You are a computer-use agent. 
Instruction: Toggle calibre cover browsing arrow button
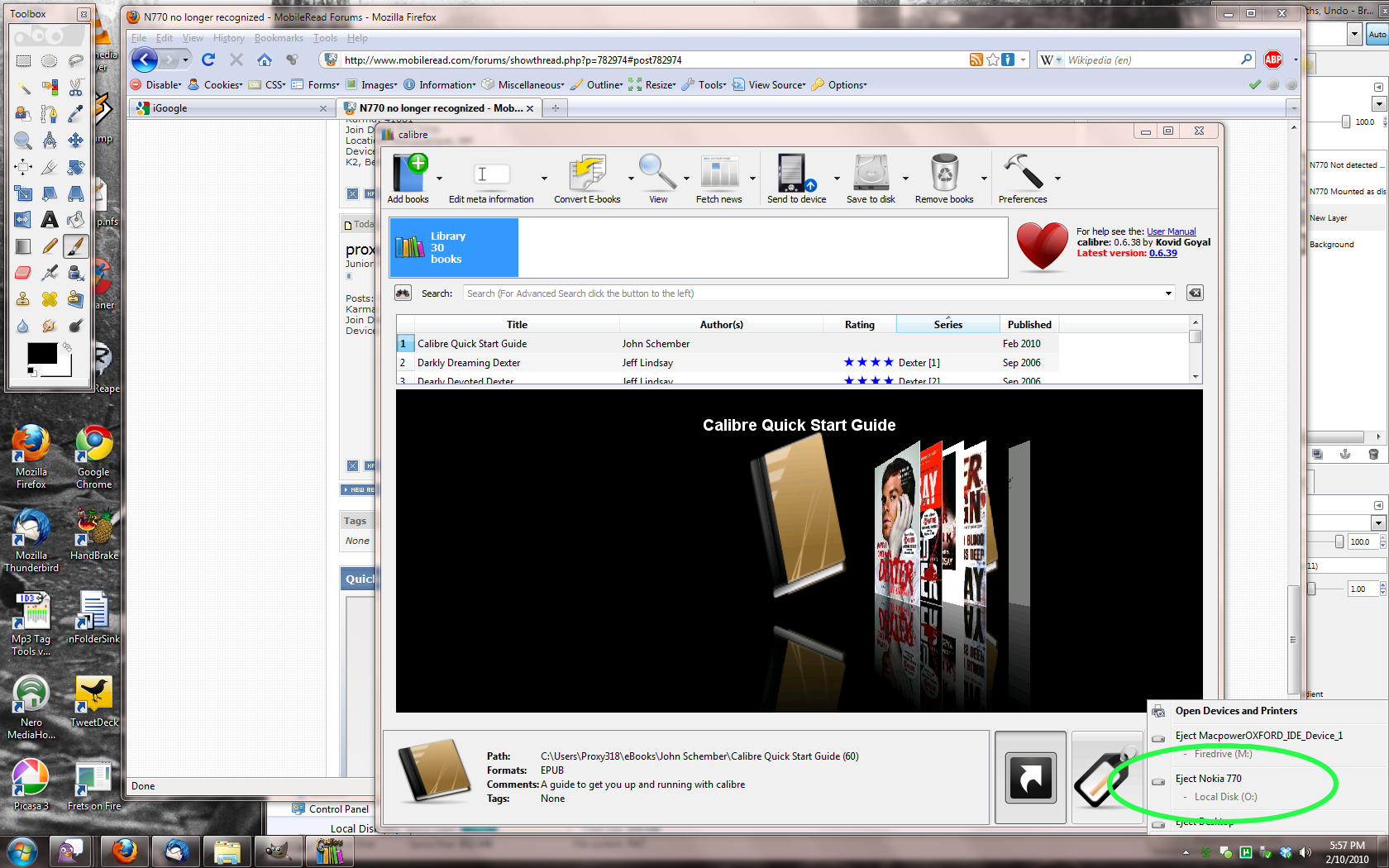coord(1030,778)
